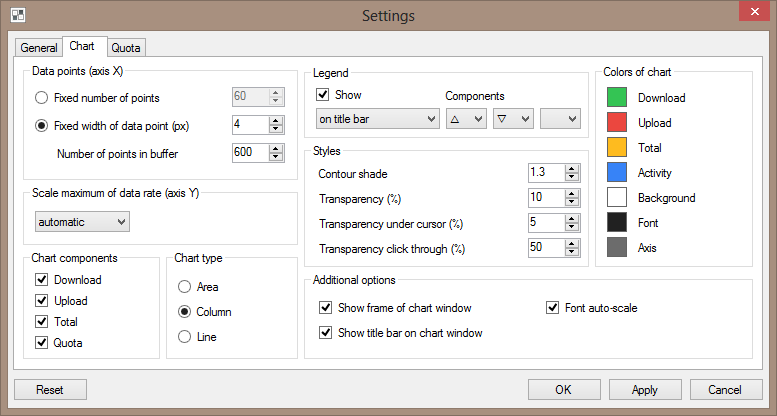Image resolution: width=777 pixels, height=416 pixels.
Task: Open the automatic scale maximum dropdown
Action: 81,221
